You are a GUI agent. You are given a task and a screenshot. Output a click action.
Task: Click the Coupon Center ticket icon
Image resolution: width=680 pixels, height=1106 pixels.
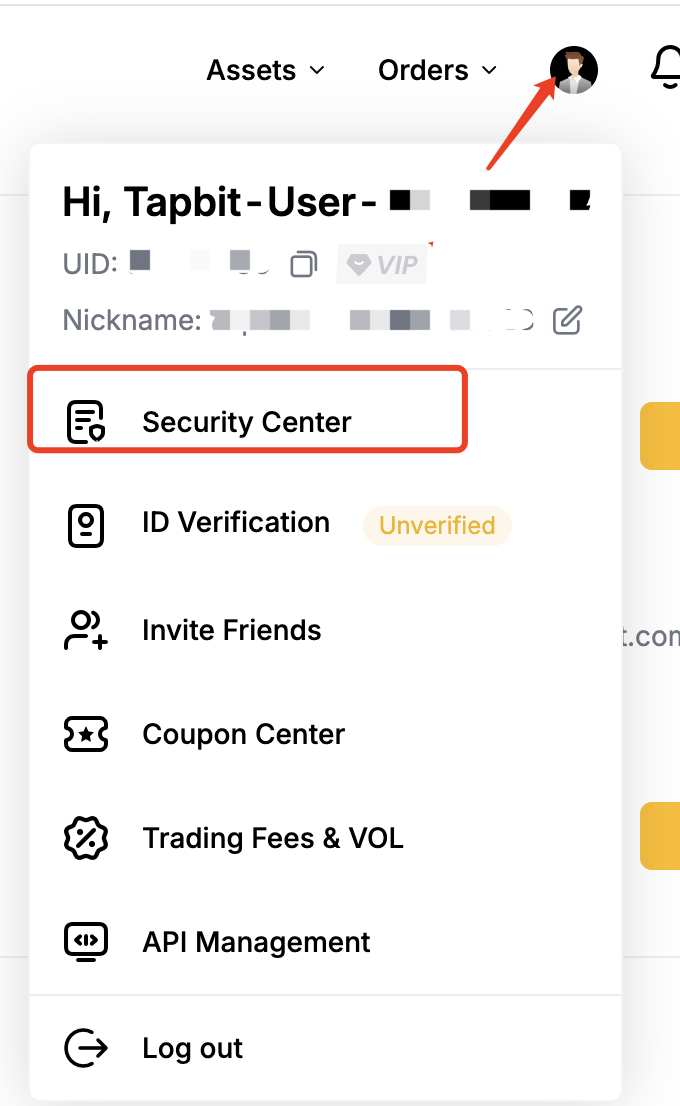pos(86,735)
